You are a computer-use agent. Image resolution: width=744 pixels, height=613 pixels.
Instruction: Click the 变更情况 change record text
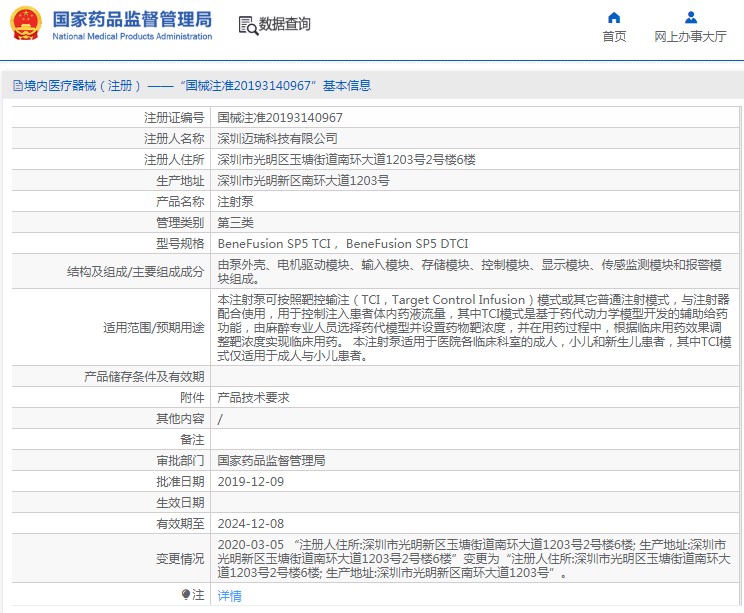pos(474,558)
